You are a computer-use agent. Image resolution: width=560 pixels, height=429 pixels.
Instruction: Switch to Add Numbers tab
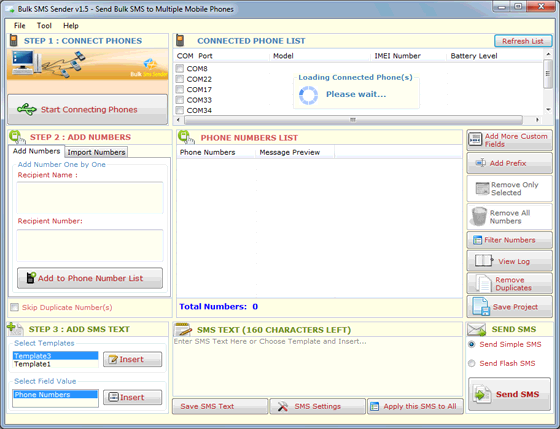(x=36, y=151)
